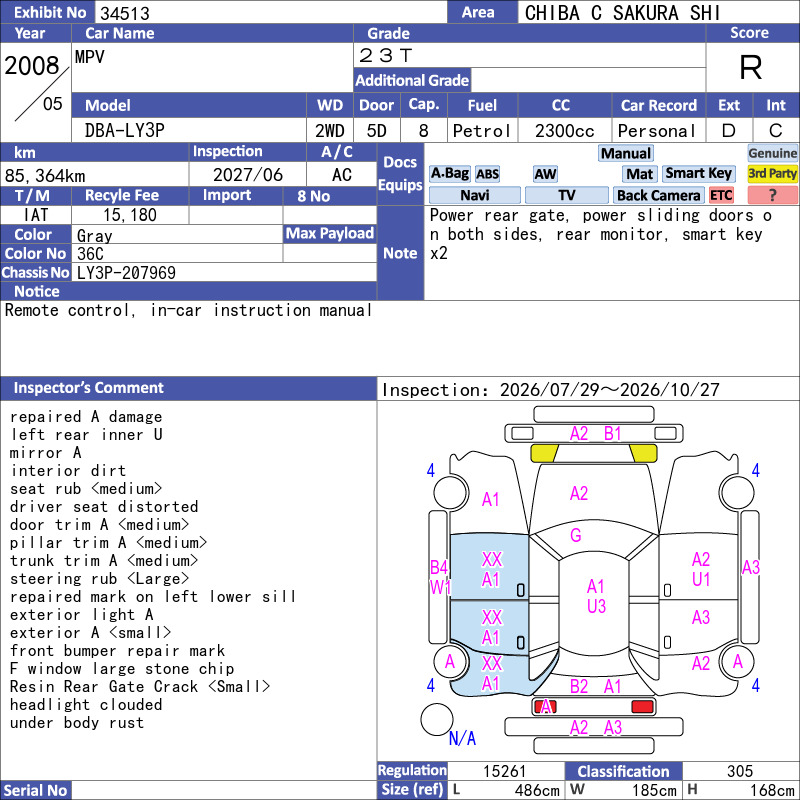
Task: Click the color number 36C
Action: [x=90, y=254]
